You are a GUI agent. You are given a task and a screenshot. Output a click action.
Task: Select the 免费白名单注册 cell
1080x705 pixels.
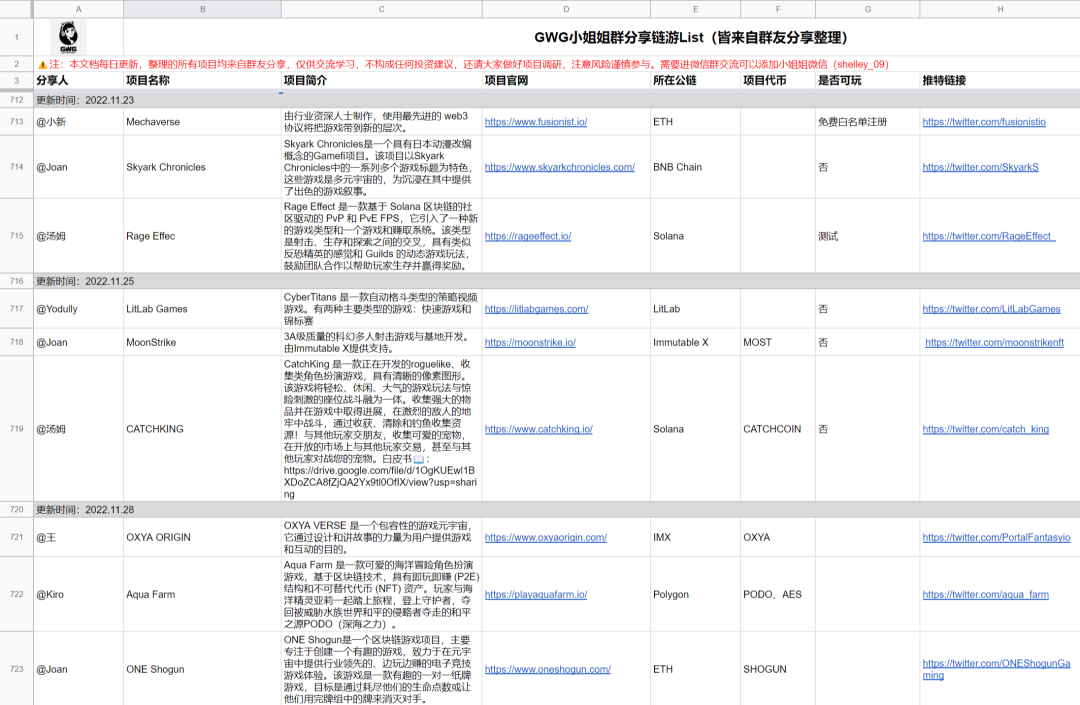(867, 122)
